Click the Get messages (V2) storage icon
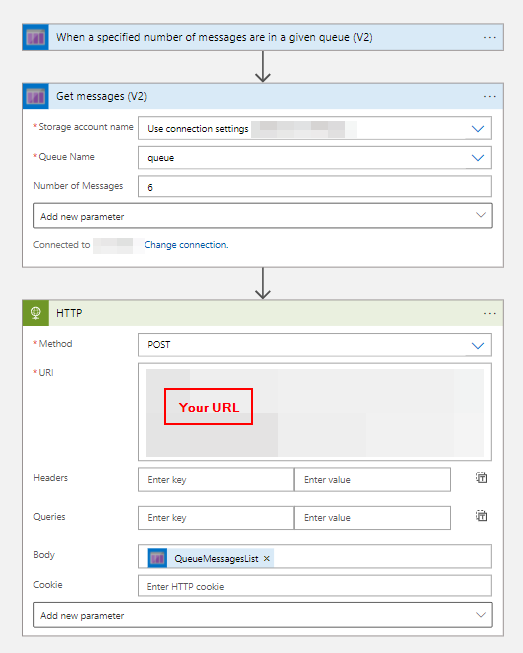This screenshot has height=653, width=523. pyautogui.click(x=36, y=97)
